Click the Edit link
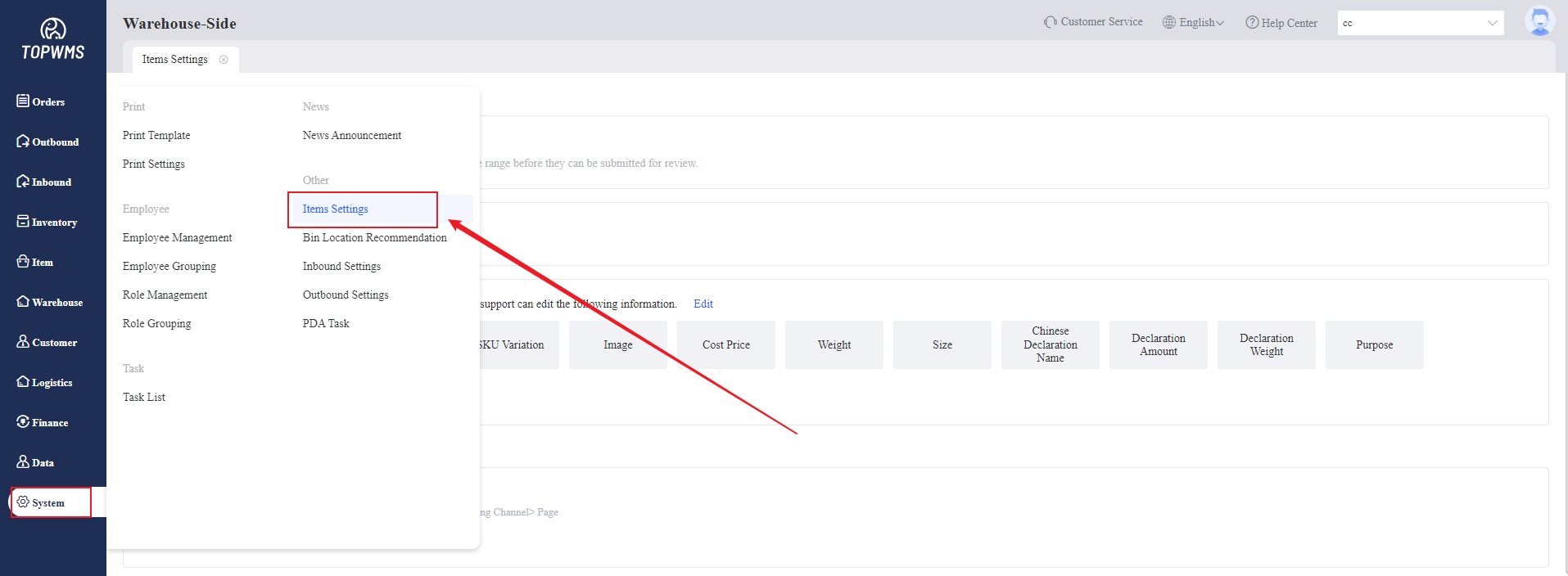Viewport: 1568px width, 576px height. (703, 304)
